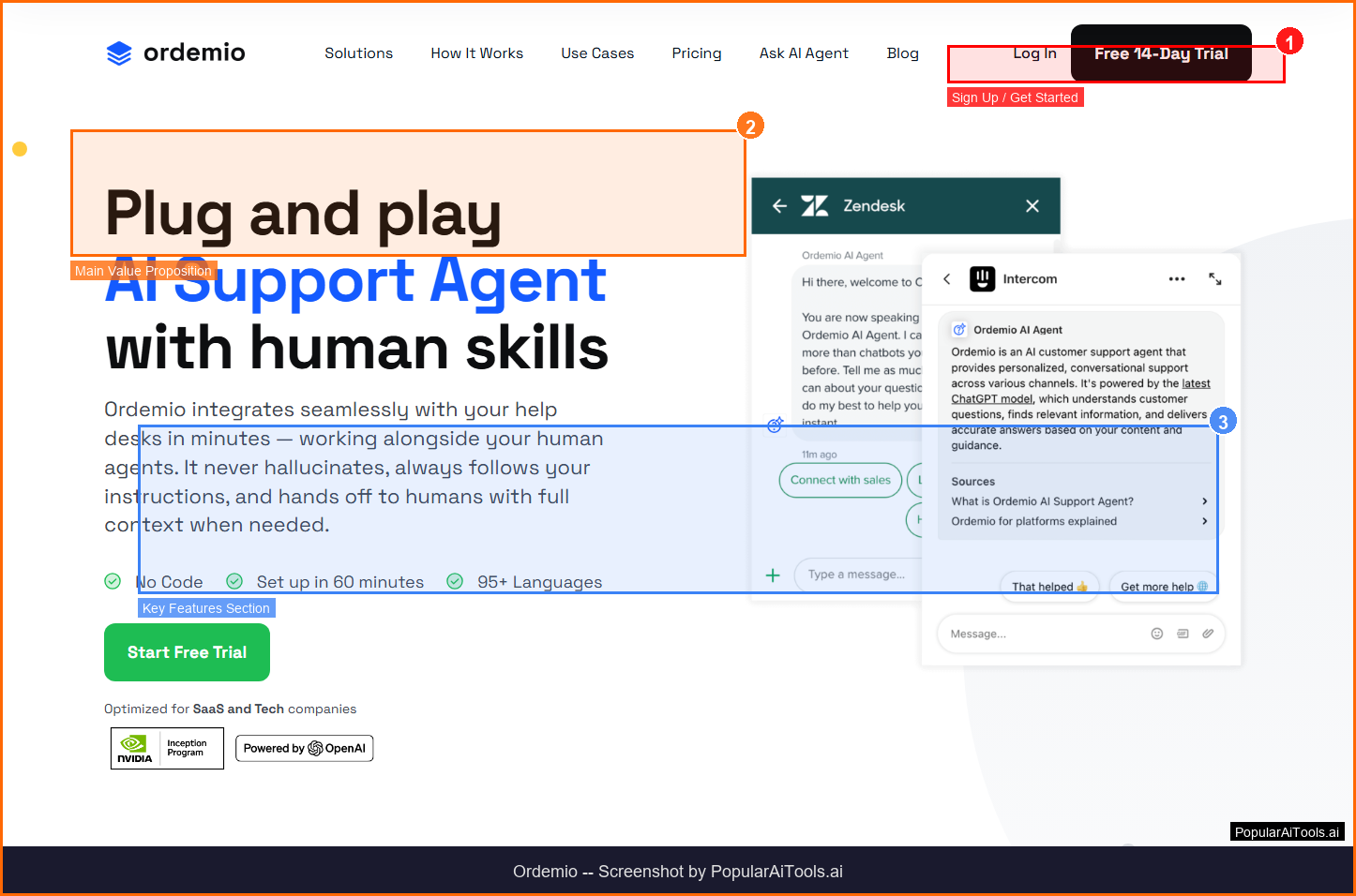Close the Zendesk chat widget
This screenshot has width=1356, height=896.
1032,206
